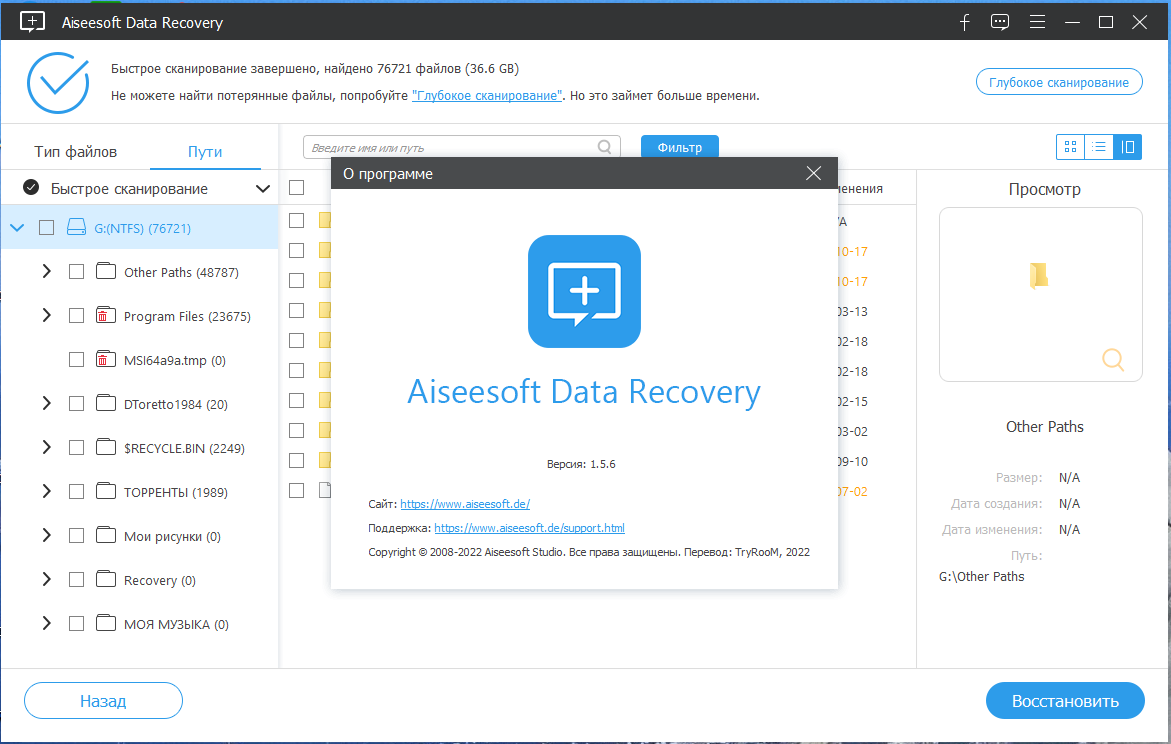
Task: Click the app logo in the title bar
Action: point(32,22)
